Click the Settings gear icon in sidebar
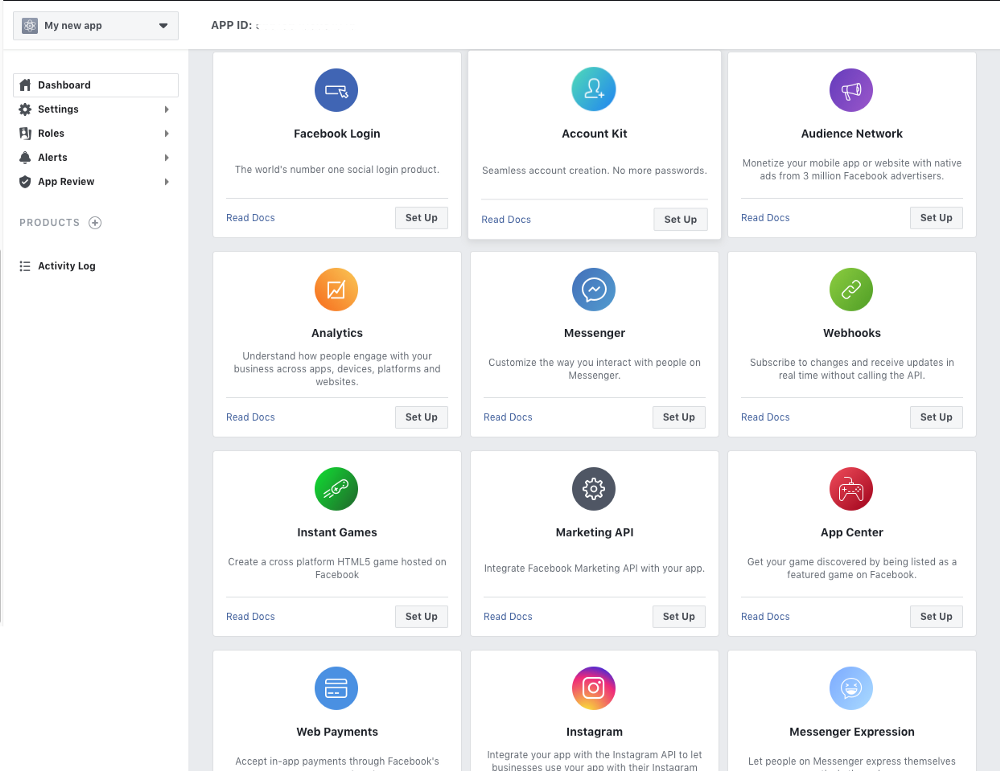1000x771 pixels. point(25,109)
